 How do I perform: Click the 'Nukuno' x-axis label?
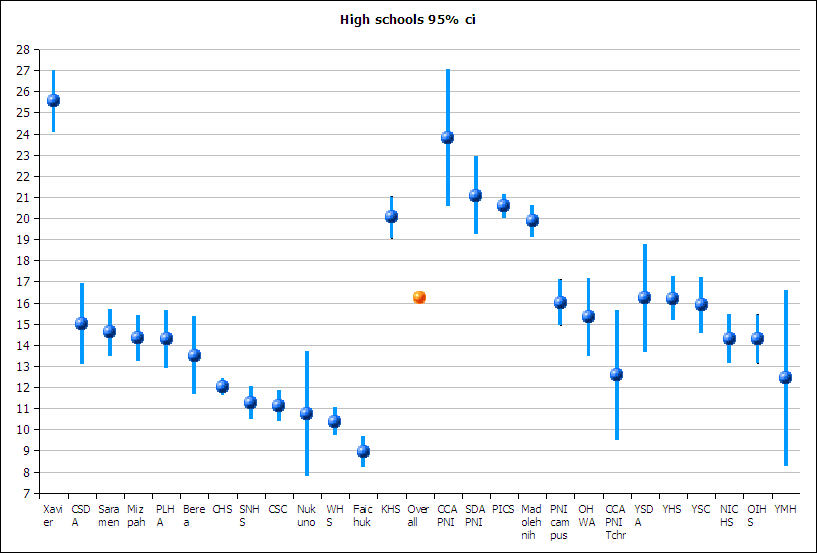click(x=306, y=515)
